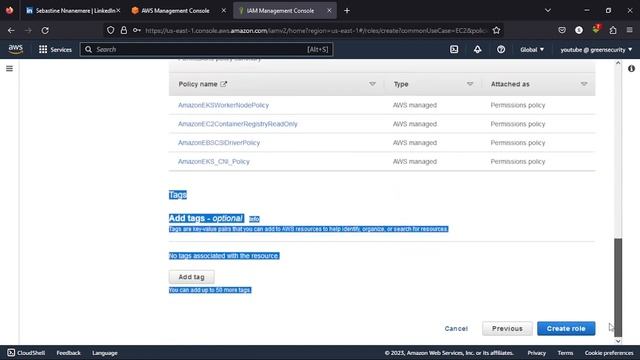Viewport: 640px width, 360px height.
Task: Open Feedback in the footer
Action: (69, 353)
